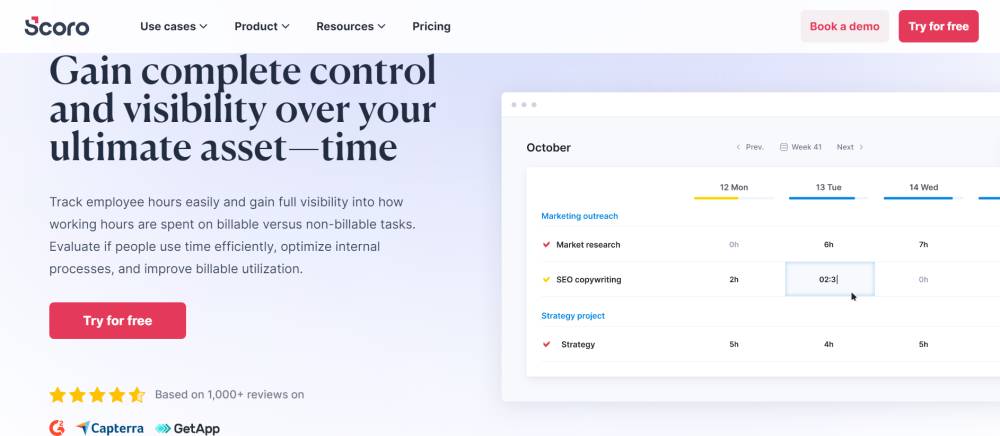Click the Book a demo button

844,26
